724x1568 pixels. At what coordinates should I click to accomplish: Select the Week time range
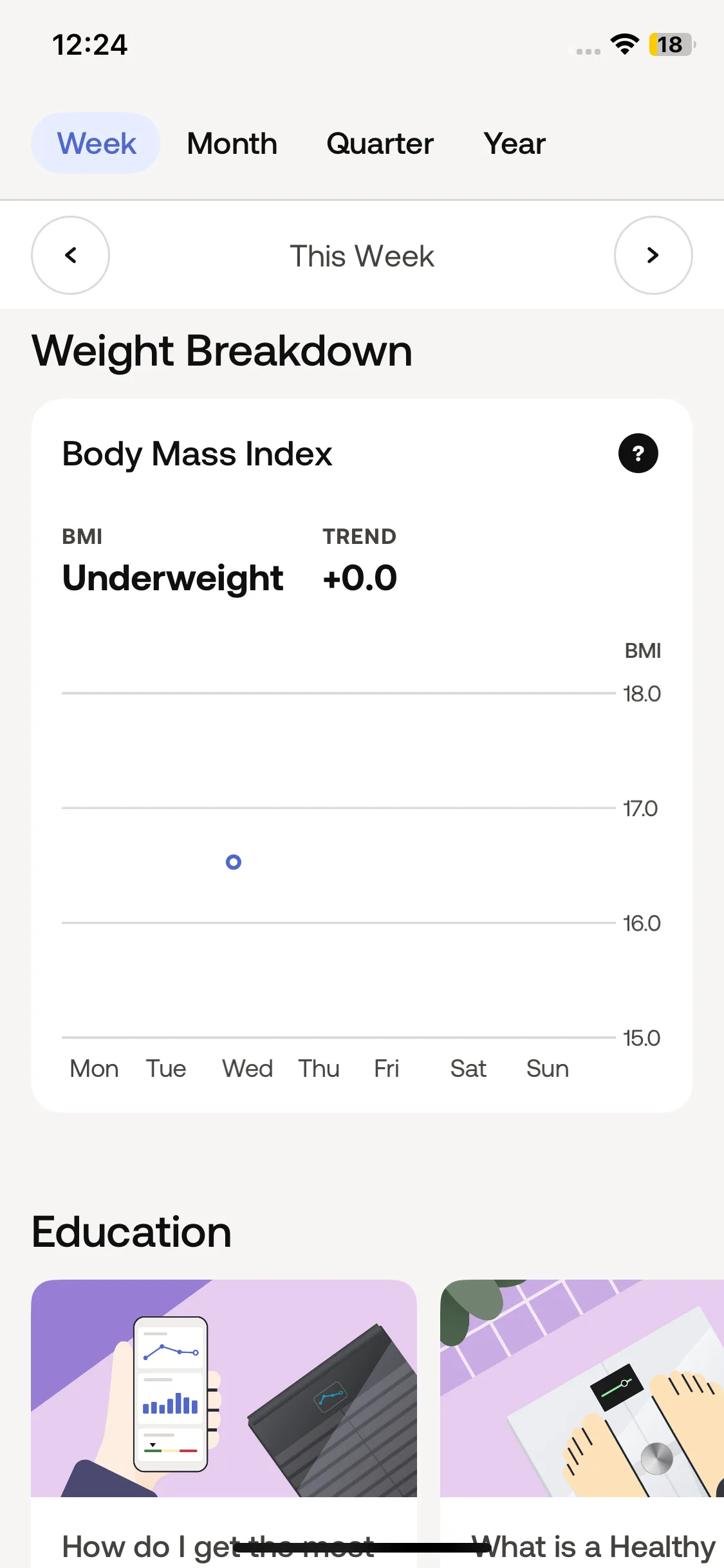point(96,143)
